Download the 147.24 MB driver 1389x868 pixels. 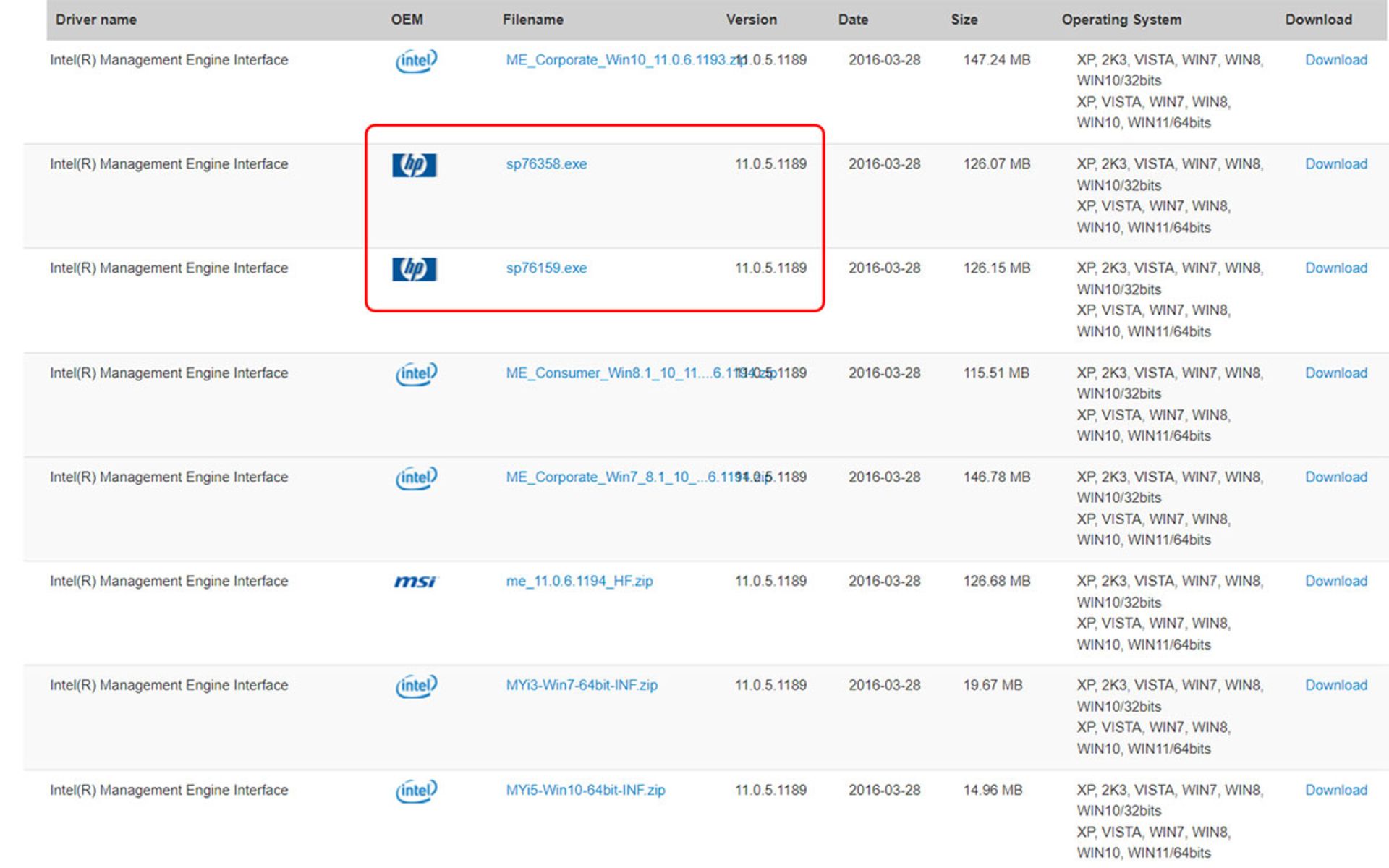(1335, 60)
